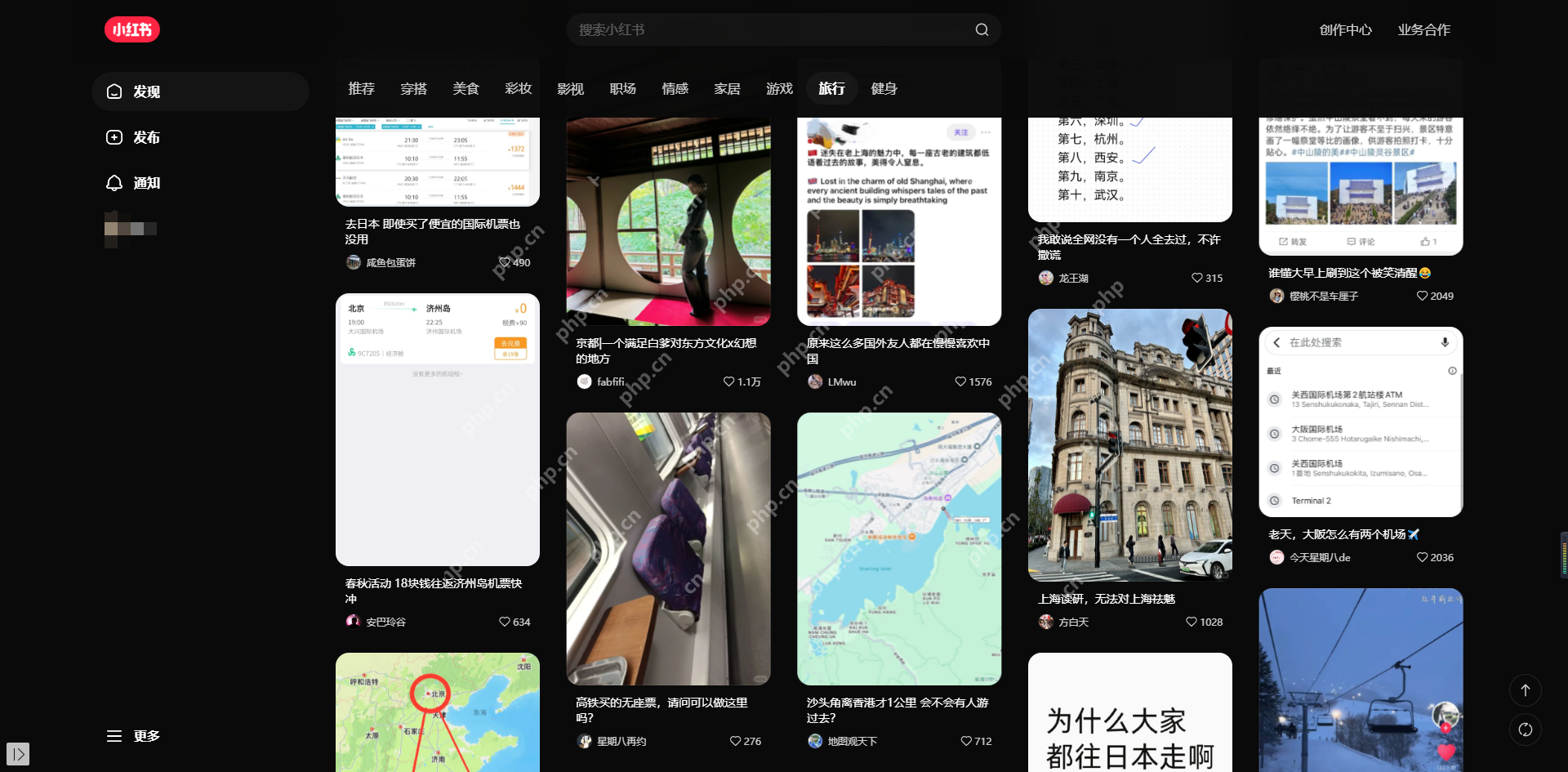Click the search magnifier icon

(982, 29)
